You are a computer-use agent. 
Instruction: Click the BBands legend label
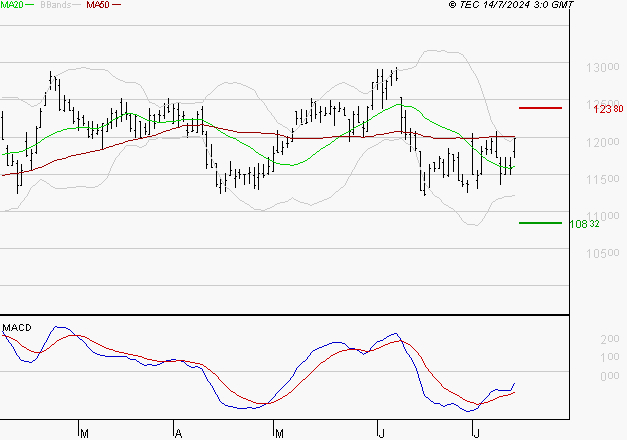(x=56, y=5)
